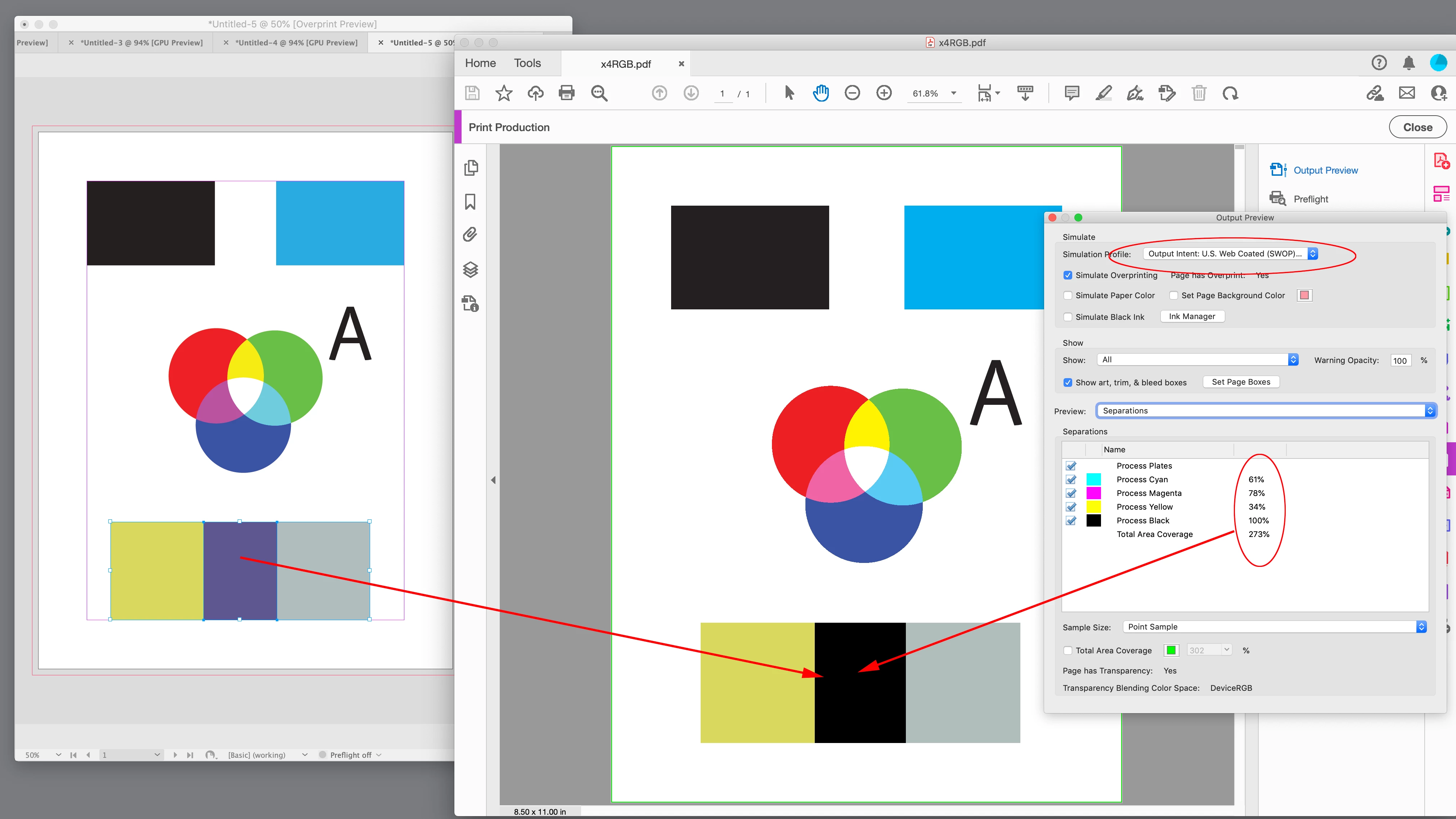Open the Attachments paperclip panel
The width and height of the screenshot is (1456, 819).
[x=470, y=234]
